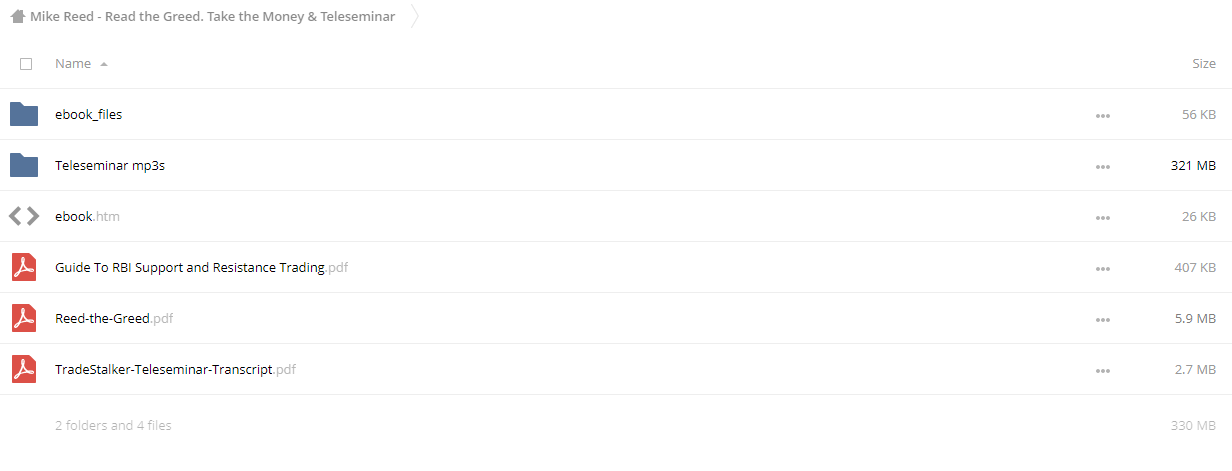Click the code icon for ebook.htm
This screenshot has height=471, width=1232.
(x=24, y=216)
